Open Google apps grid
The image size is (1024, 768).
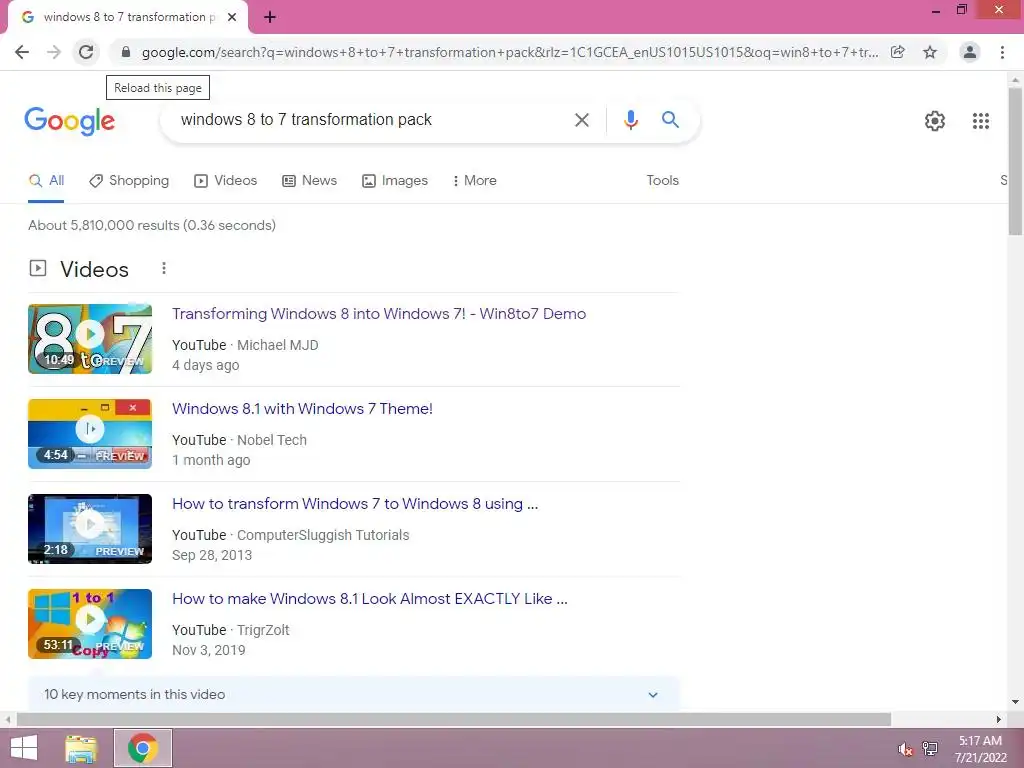980,121
